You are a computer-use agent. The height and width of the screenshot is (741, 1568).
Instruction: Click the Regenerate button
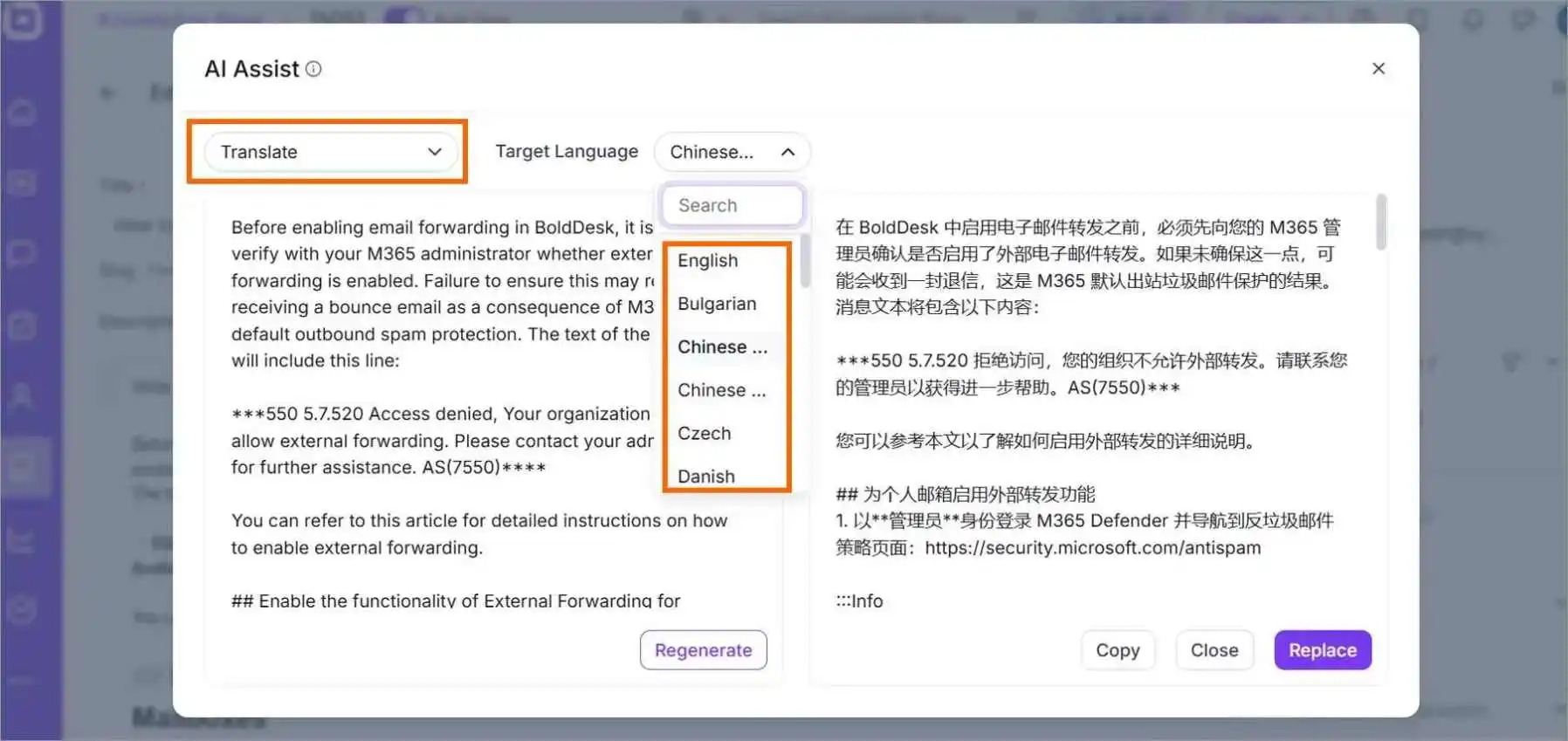(703, 650)
